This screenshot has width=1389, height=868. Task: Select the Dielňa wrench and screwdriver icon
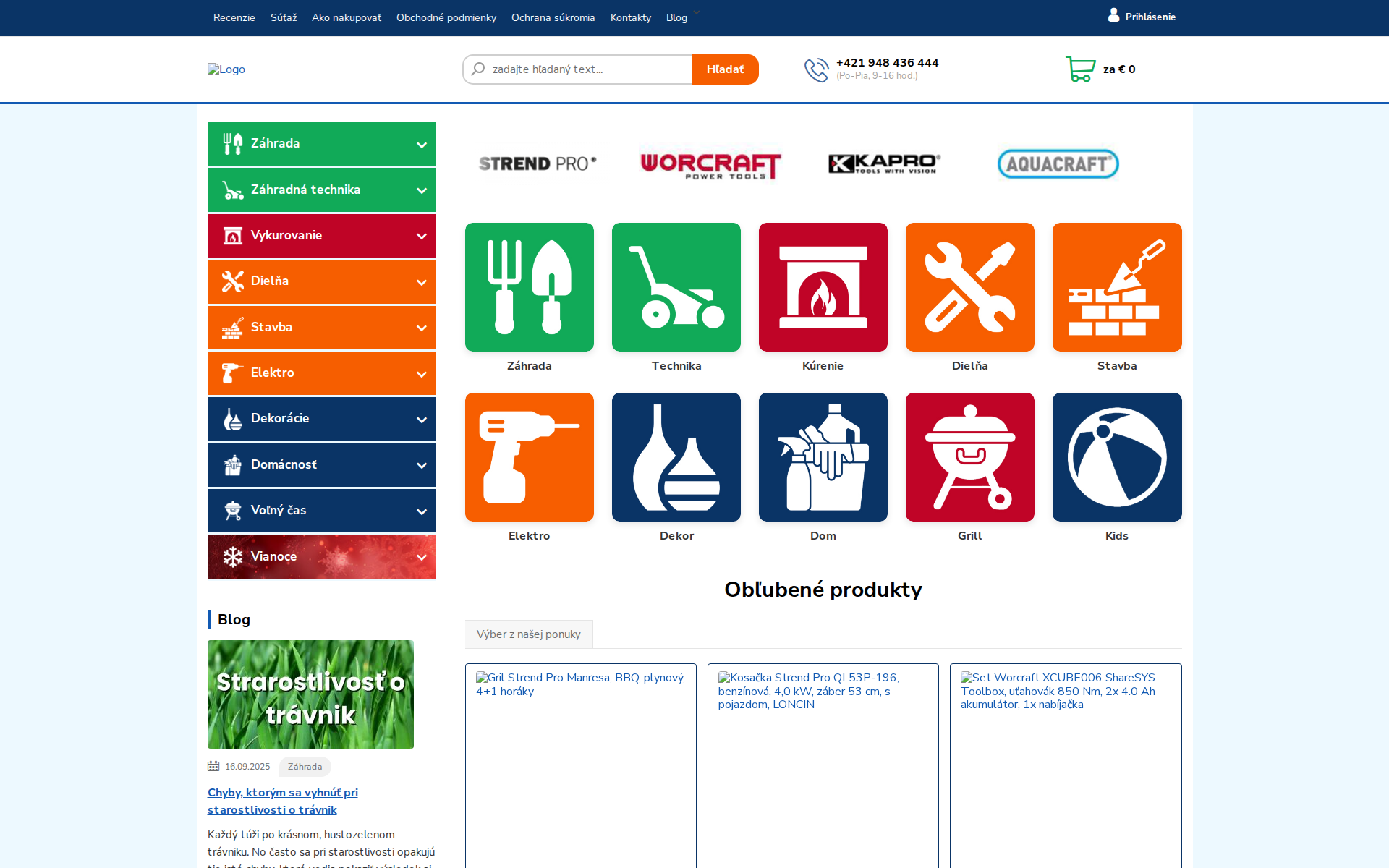click(x=969, y=286)
